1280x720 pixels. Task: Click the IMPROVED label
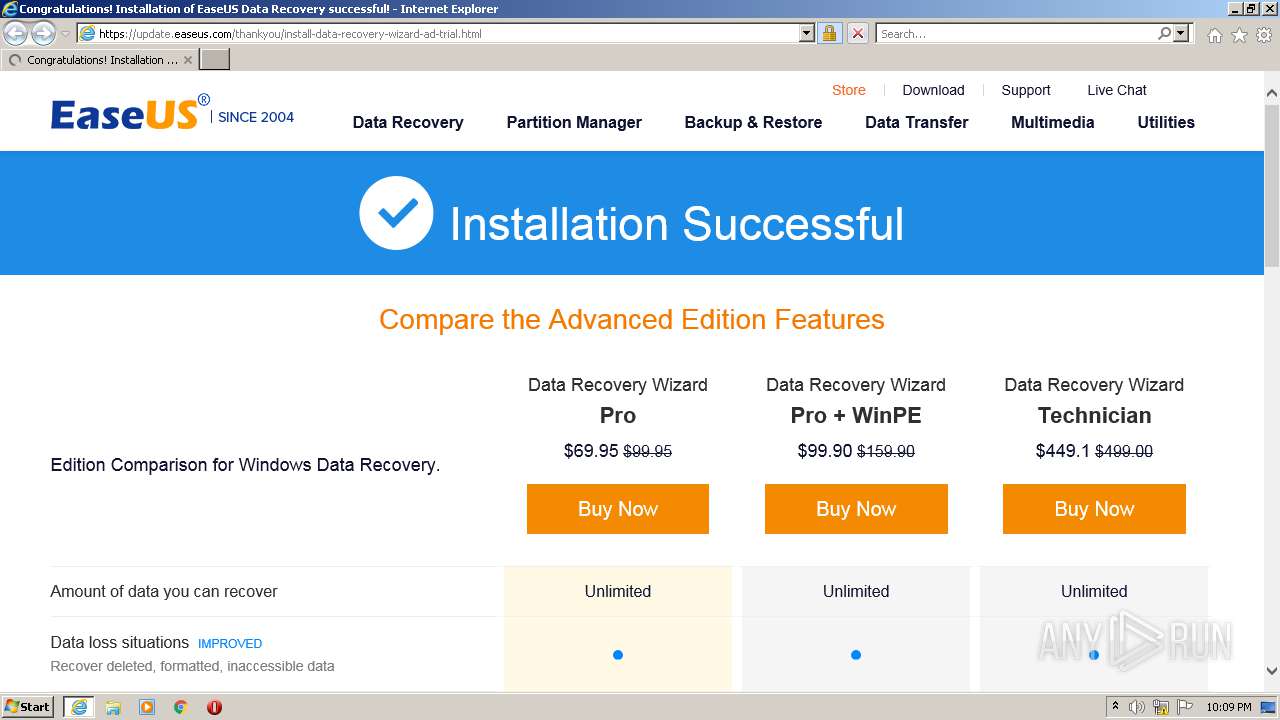pos(230,644)
